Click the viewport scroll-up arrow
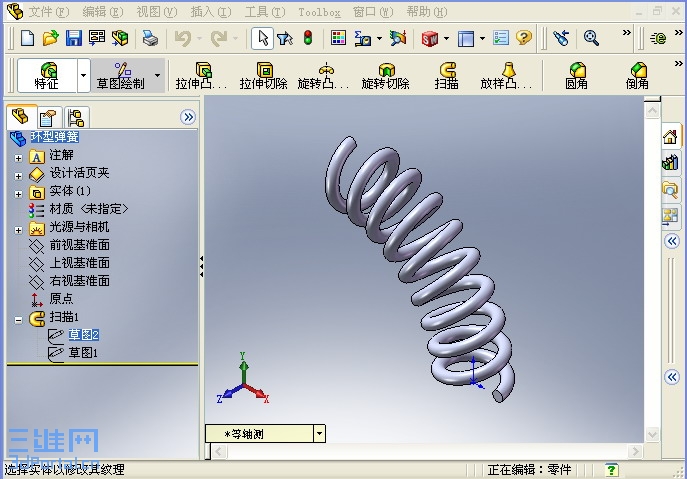 652,111
